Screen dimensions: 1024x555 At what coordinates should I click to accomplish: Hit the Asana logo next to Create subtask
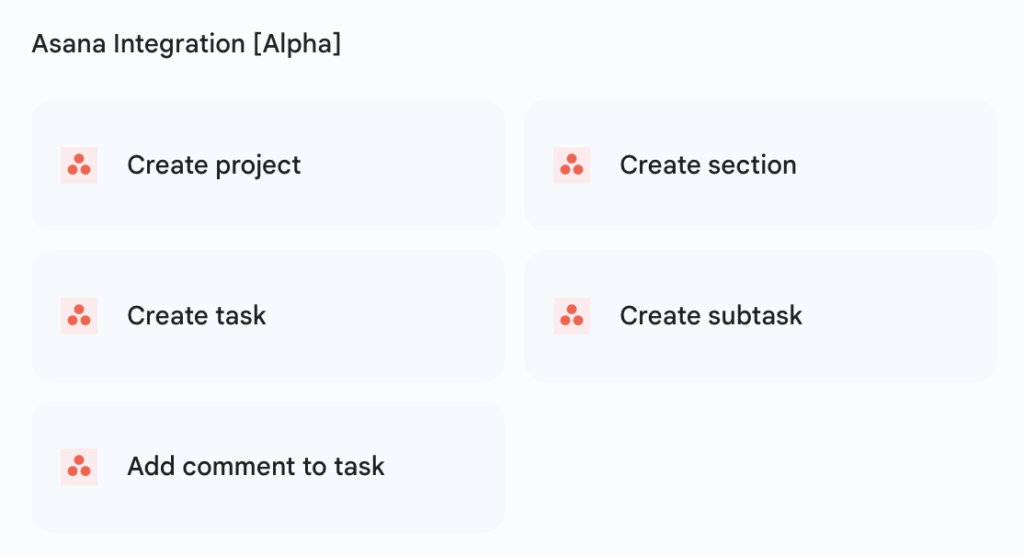pyautogui.click(x=572, y=316)
